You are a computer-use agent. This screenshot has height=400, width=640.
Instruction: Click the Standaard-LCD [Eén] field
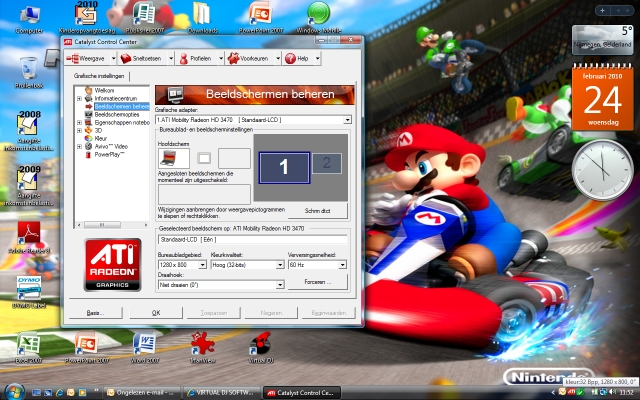click(x=253, y=240)
